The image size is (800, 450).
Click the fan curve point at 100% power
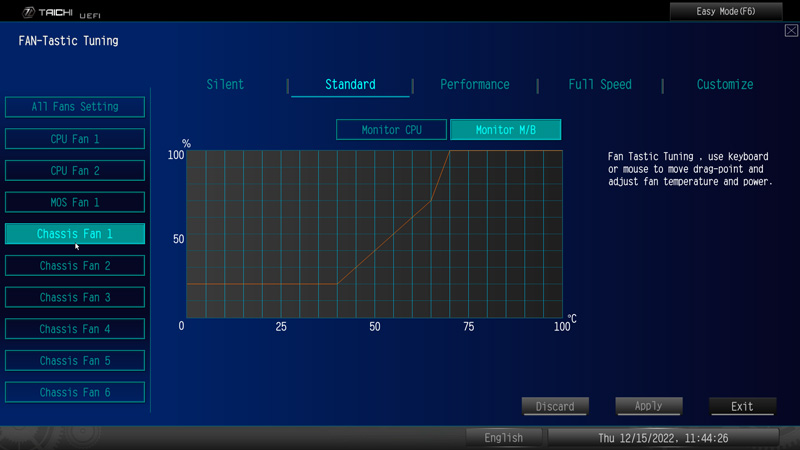(x=449, y=151)
